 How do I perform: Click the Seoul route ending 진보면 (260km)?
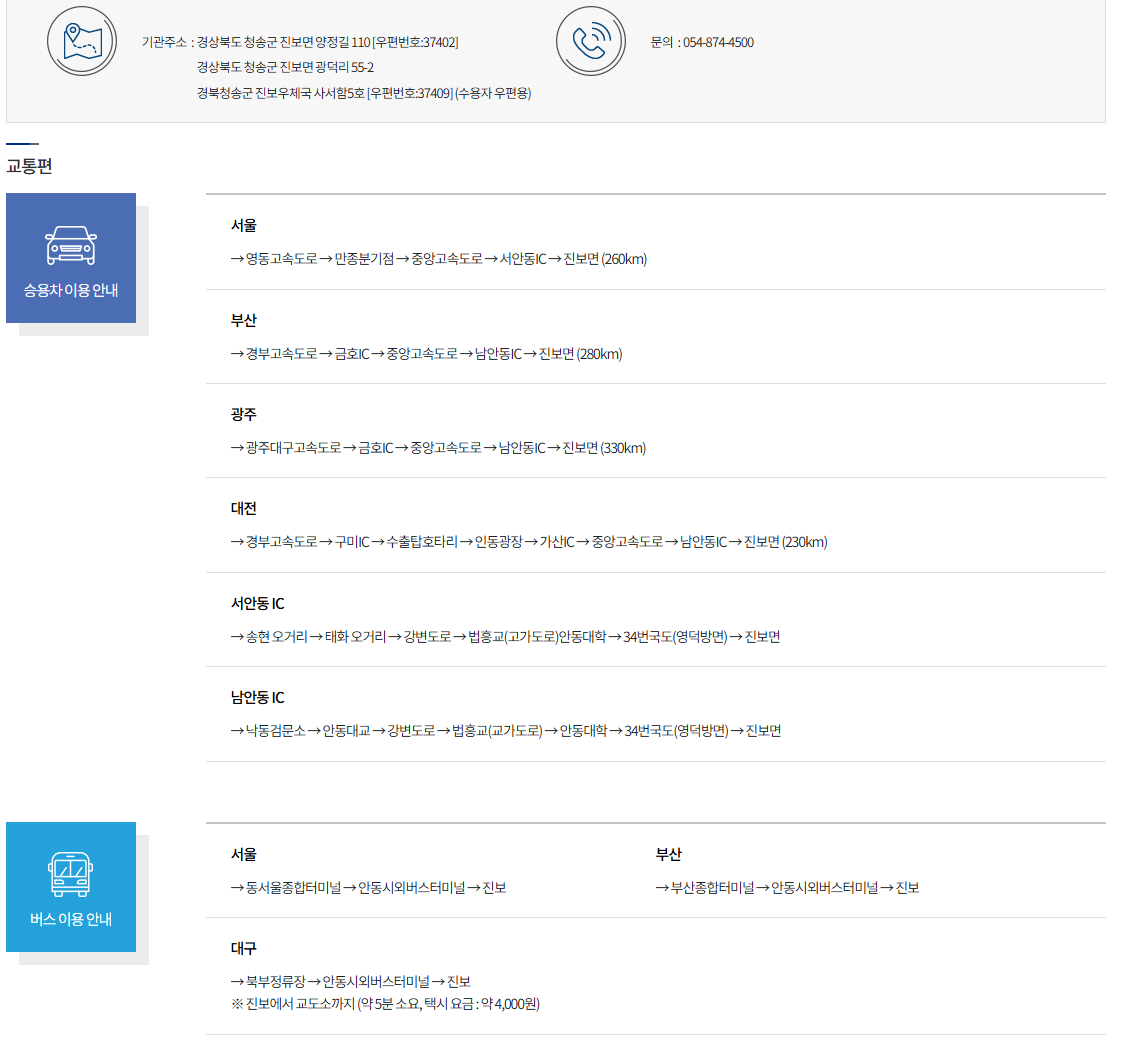439,259
